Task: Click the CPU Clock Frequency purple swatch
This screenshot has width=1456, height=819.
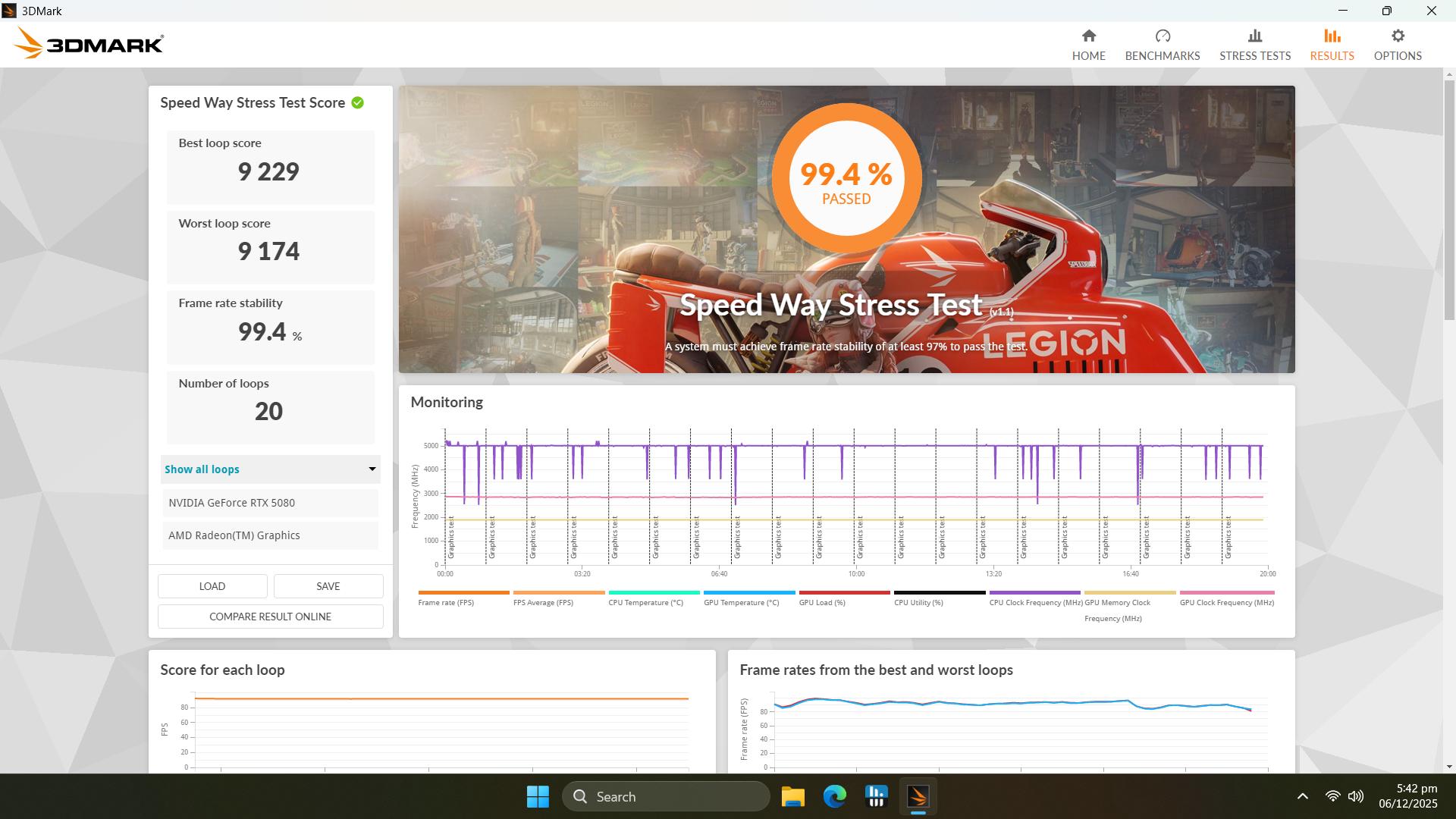Action: click(x=1034, y=592)
